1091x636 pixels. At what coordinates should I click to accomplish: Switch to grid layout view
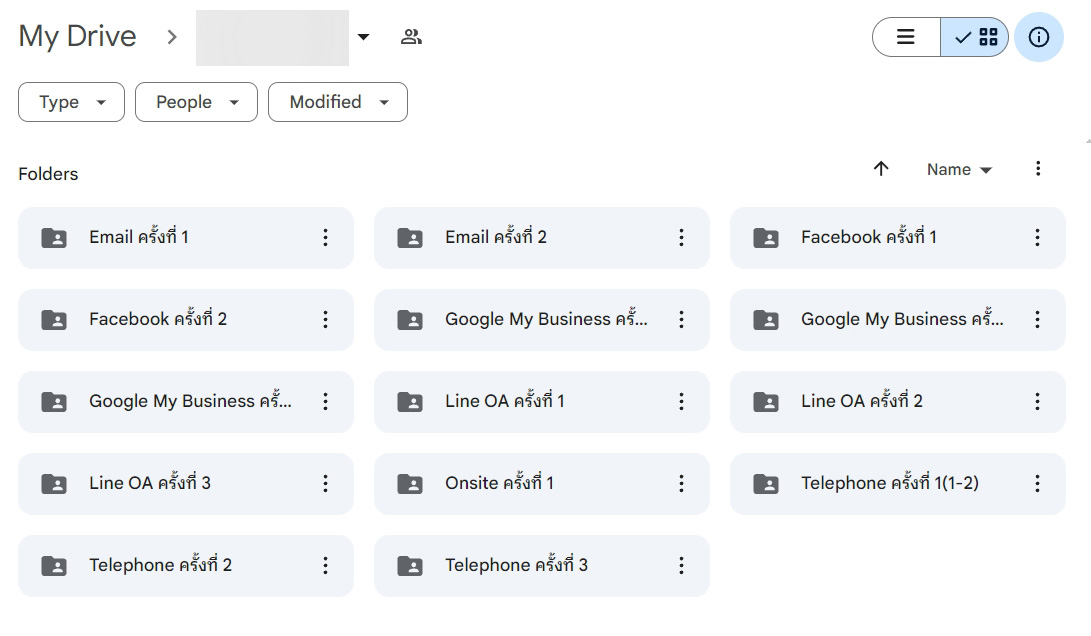[976, 37]
